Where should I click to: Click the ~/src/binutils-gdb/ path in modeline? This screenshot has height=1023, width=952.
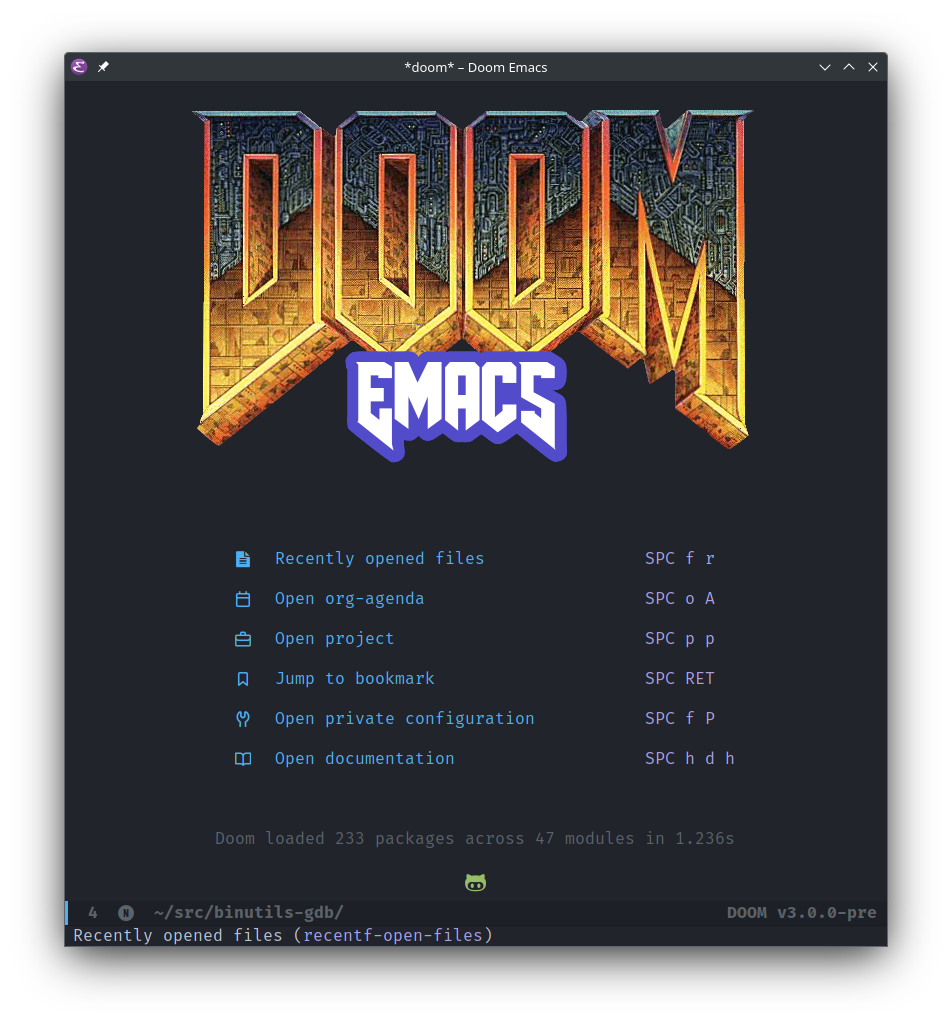248,912
